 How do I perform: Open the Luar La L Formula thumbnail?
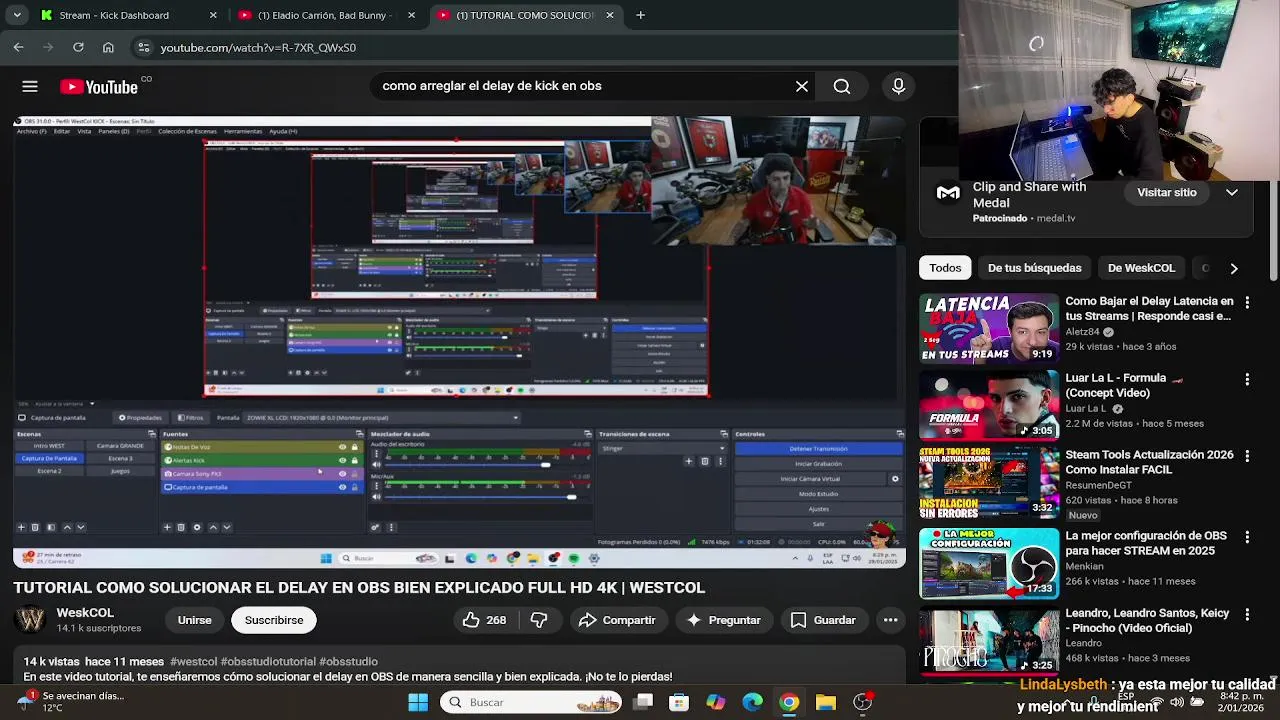989,405
